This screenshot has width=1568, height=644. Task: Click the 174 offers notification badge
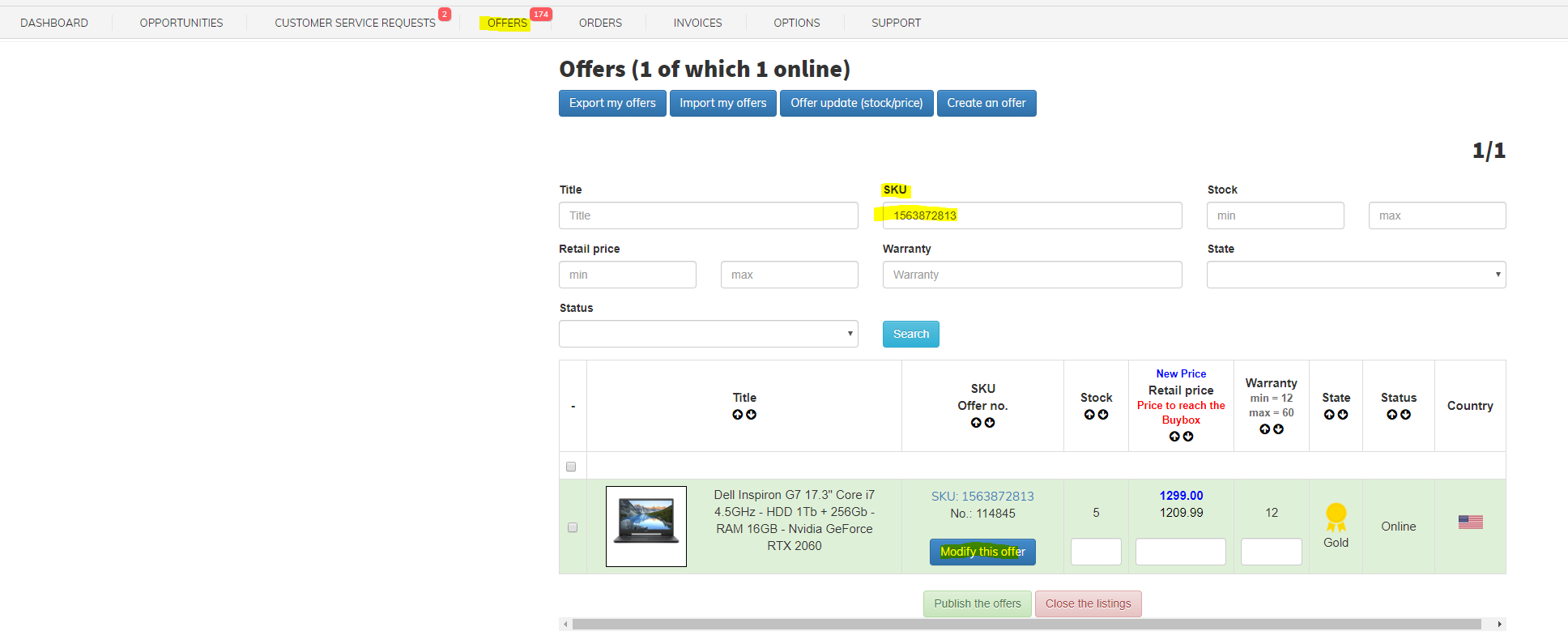click(541, 15)
